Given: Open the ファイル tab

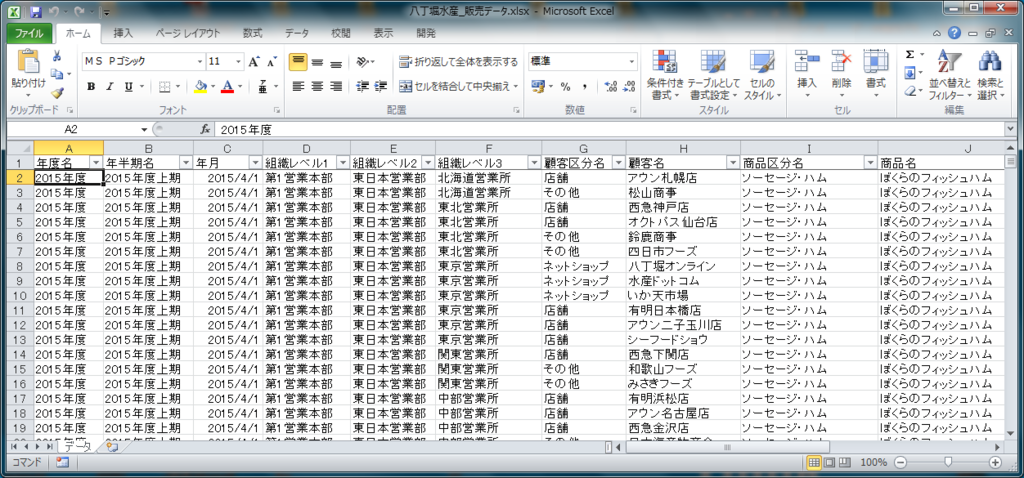Looking at the screenshot, I should click(x=29, y=33).
